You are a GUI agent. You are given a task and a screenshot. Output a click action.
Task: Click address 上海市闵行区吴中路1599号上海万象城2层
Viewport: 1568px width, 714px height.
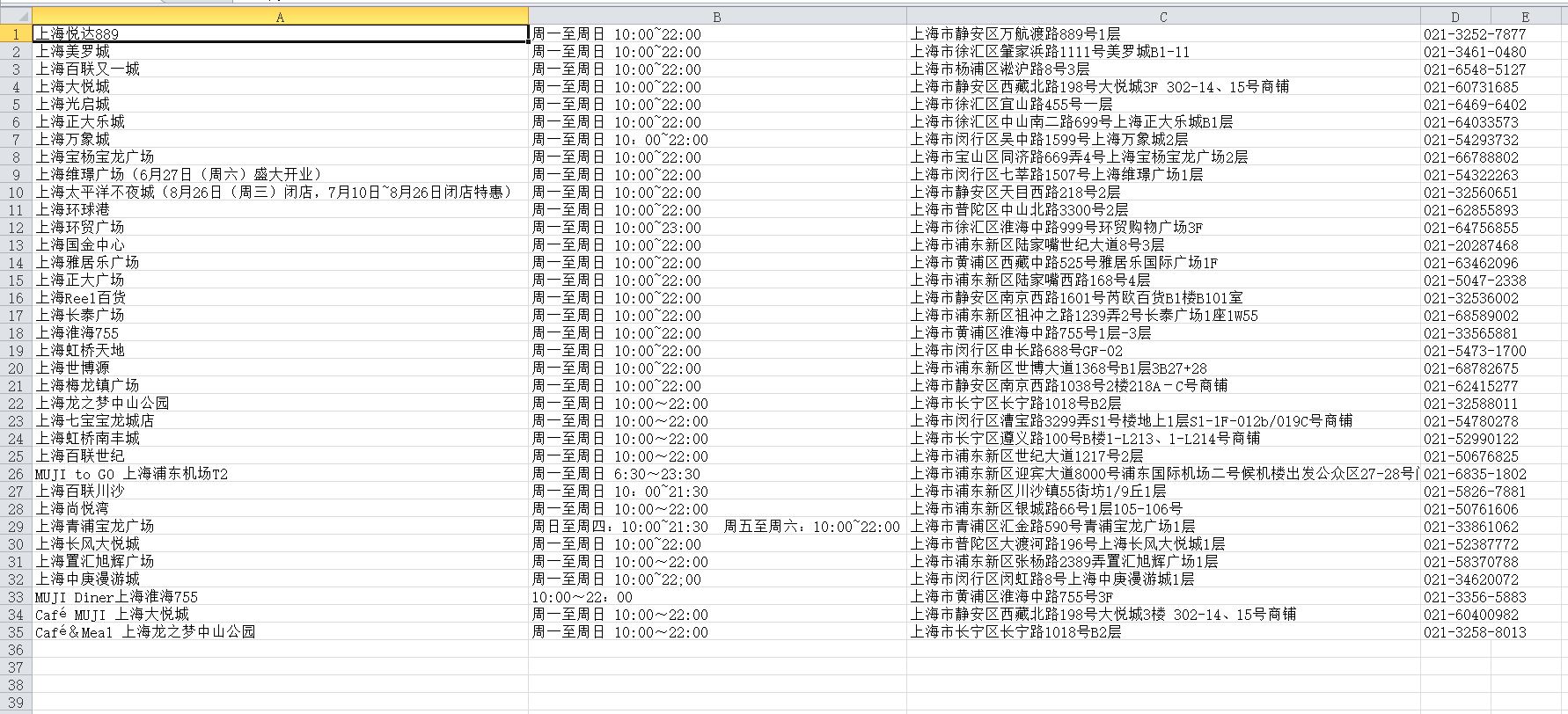coord(1163,140)
